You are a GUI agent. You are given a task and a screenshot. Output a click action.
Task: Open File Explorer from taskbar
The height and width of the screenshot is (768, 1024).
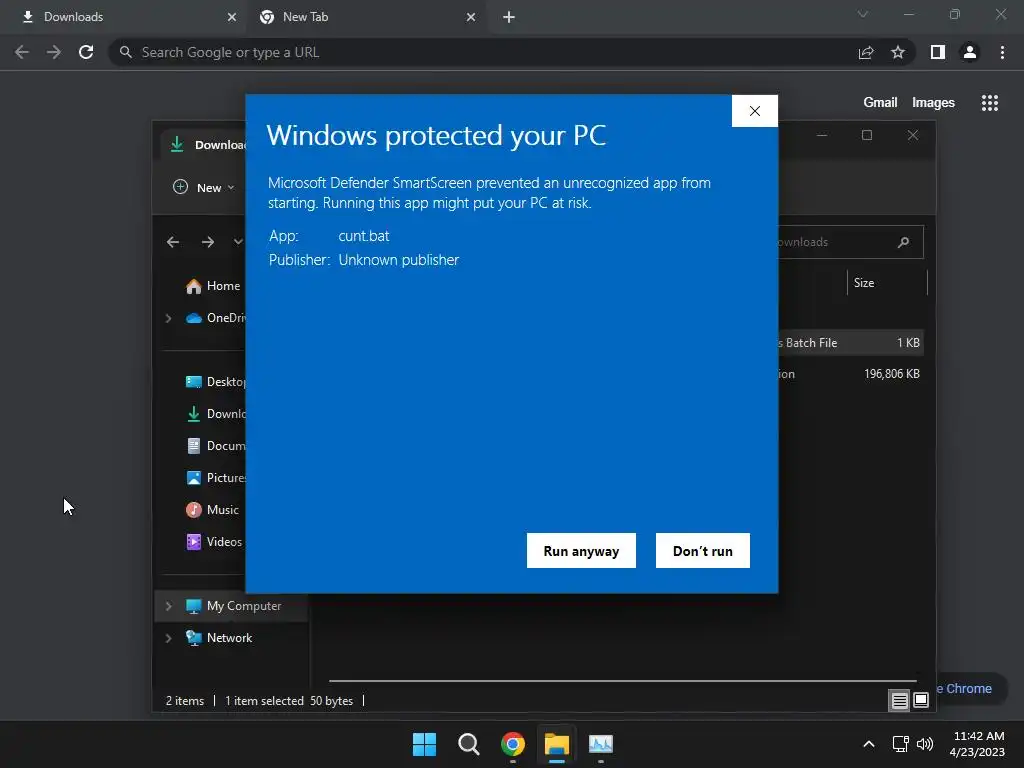pyautogui.click(x=557, y=744)
